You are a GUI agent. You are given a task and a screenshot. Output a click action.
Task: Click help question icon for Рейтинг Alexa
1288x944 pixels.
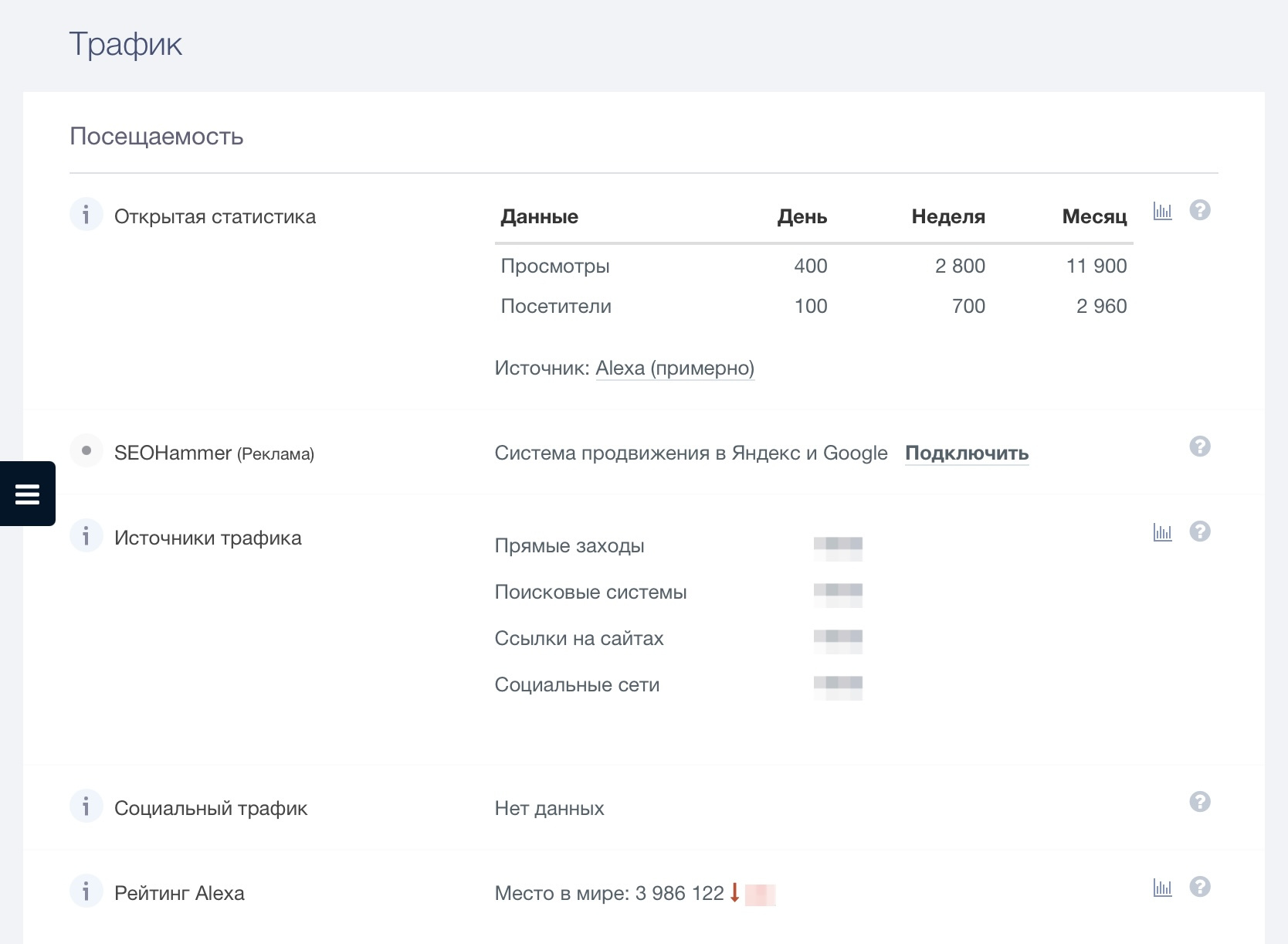coord(1200,887)
